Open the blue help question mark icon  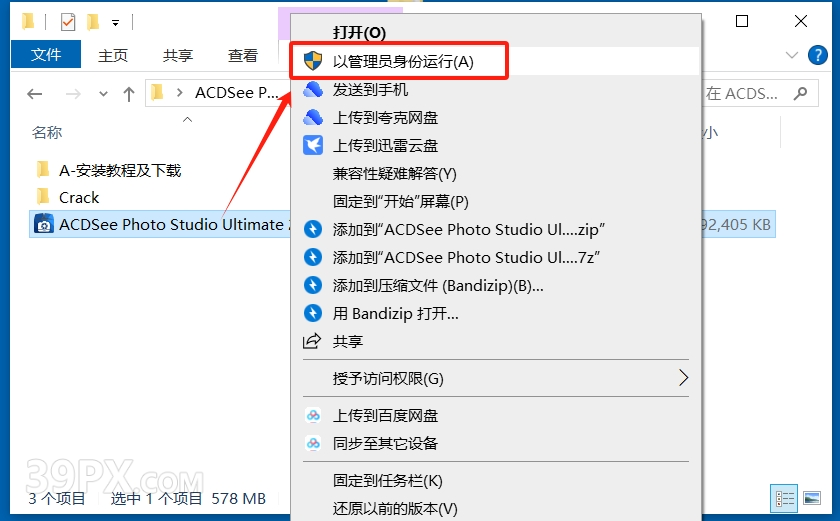tap(818, 55)
